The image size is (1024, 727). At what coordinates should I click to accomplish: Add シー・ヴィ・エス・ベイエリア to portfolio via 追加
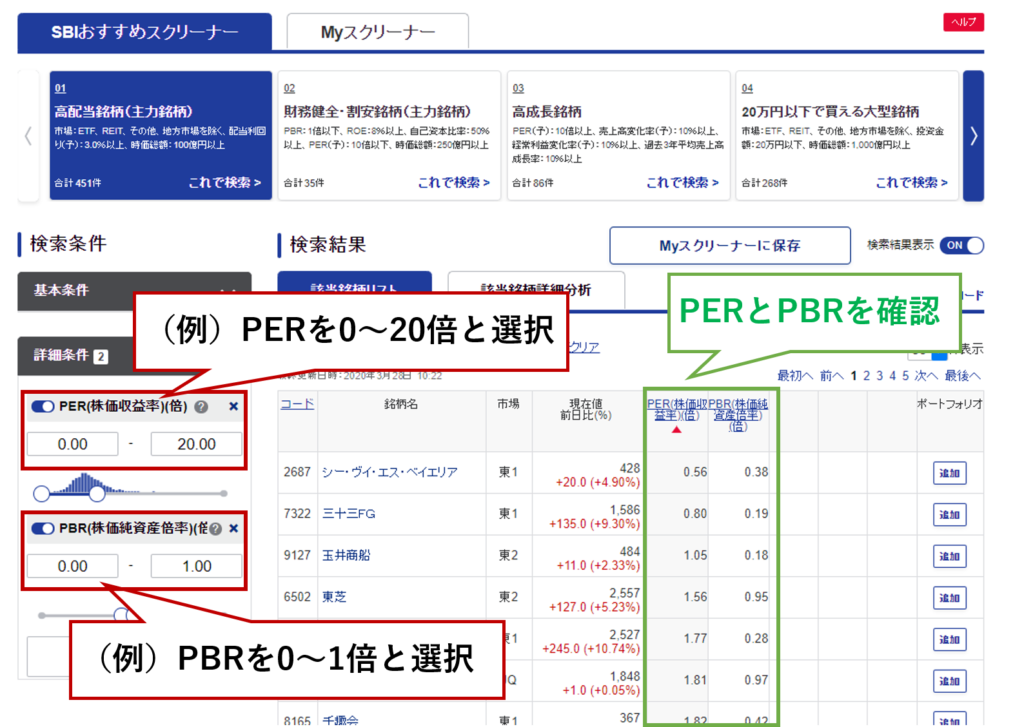[x=949, y=474]
